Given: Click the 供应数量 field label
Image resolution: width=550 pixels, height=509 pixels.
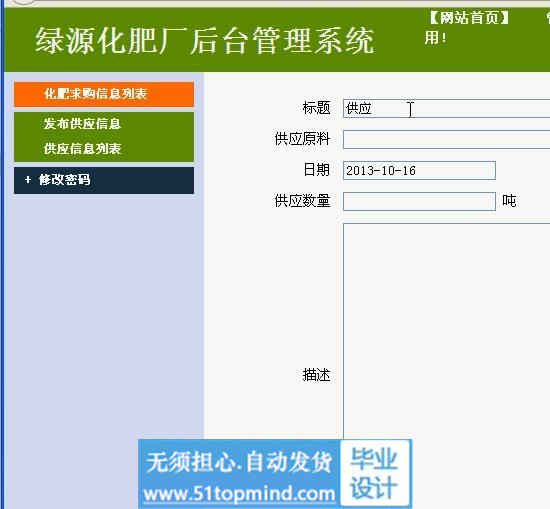Looking at the screenshot, I should pos(302,201).
